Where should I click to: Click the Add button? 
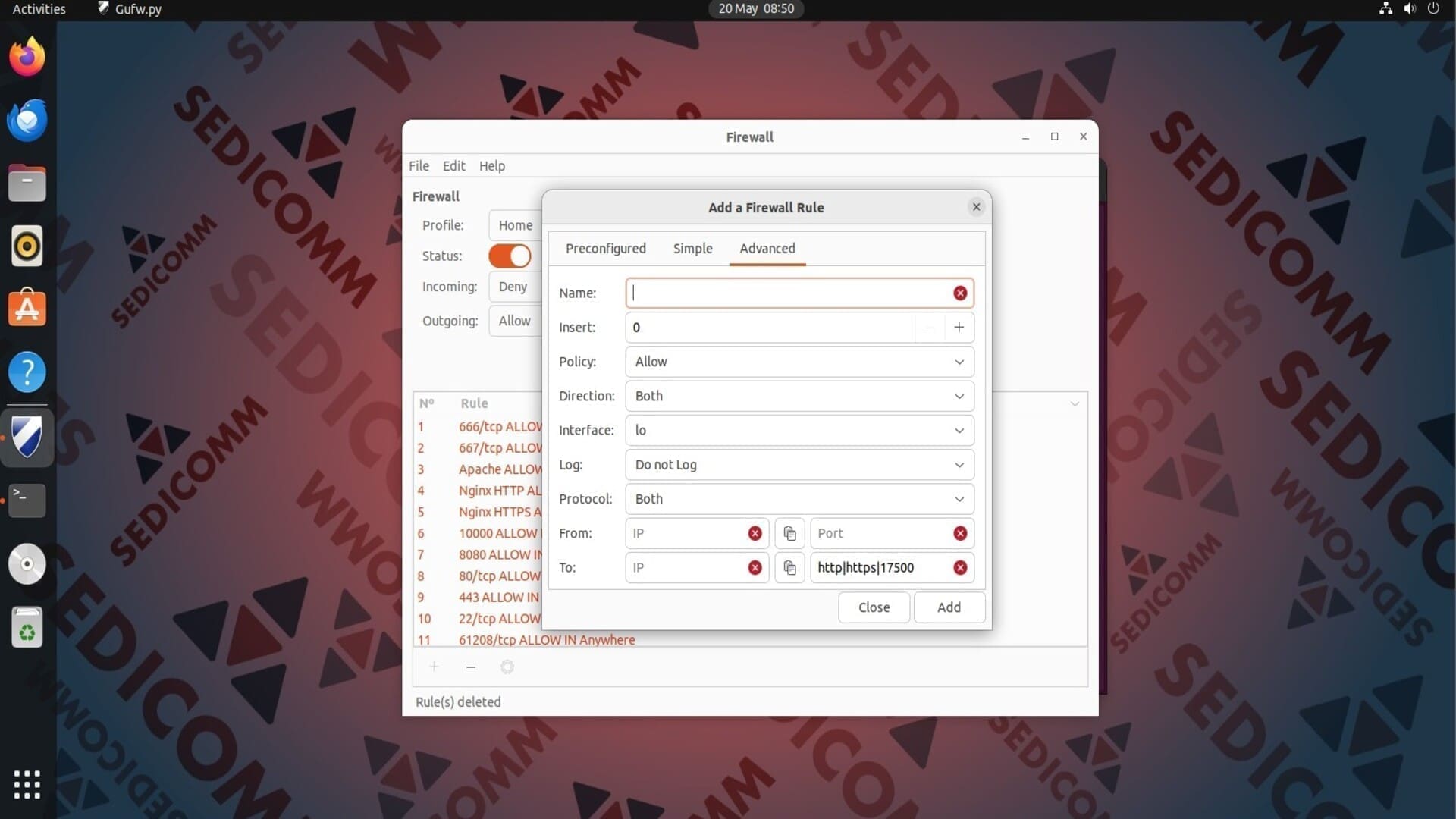tap(949, 607)
